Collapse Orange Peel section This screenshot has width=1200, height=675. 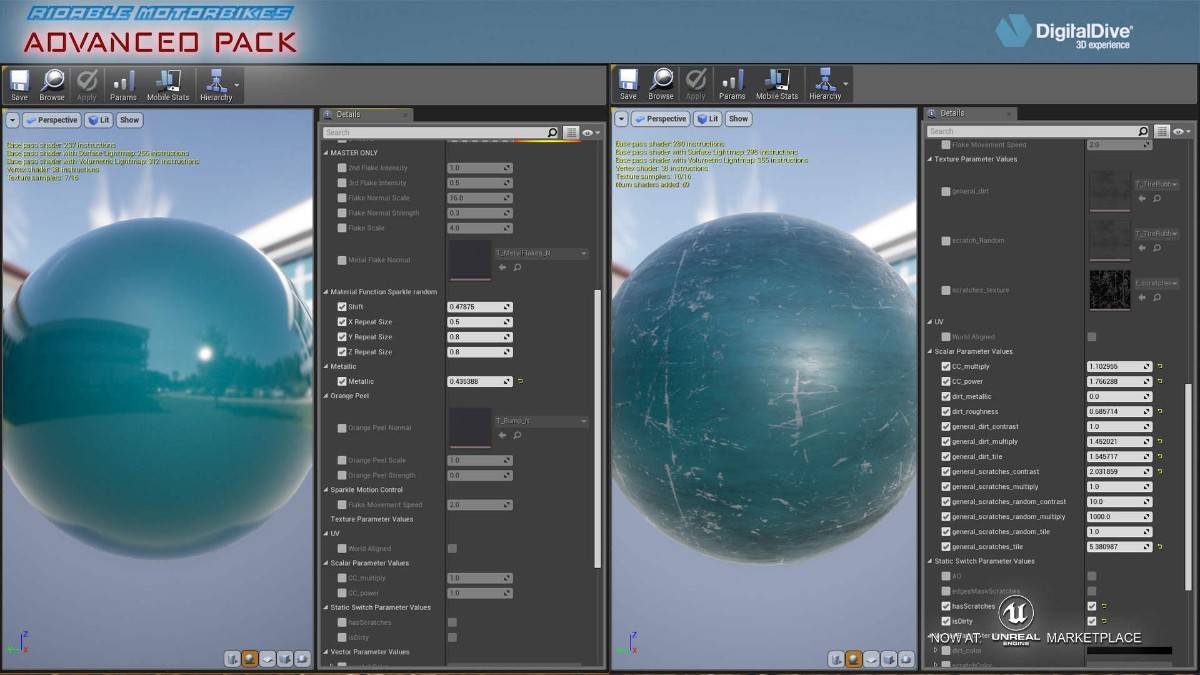(325, 396)
